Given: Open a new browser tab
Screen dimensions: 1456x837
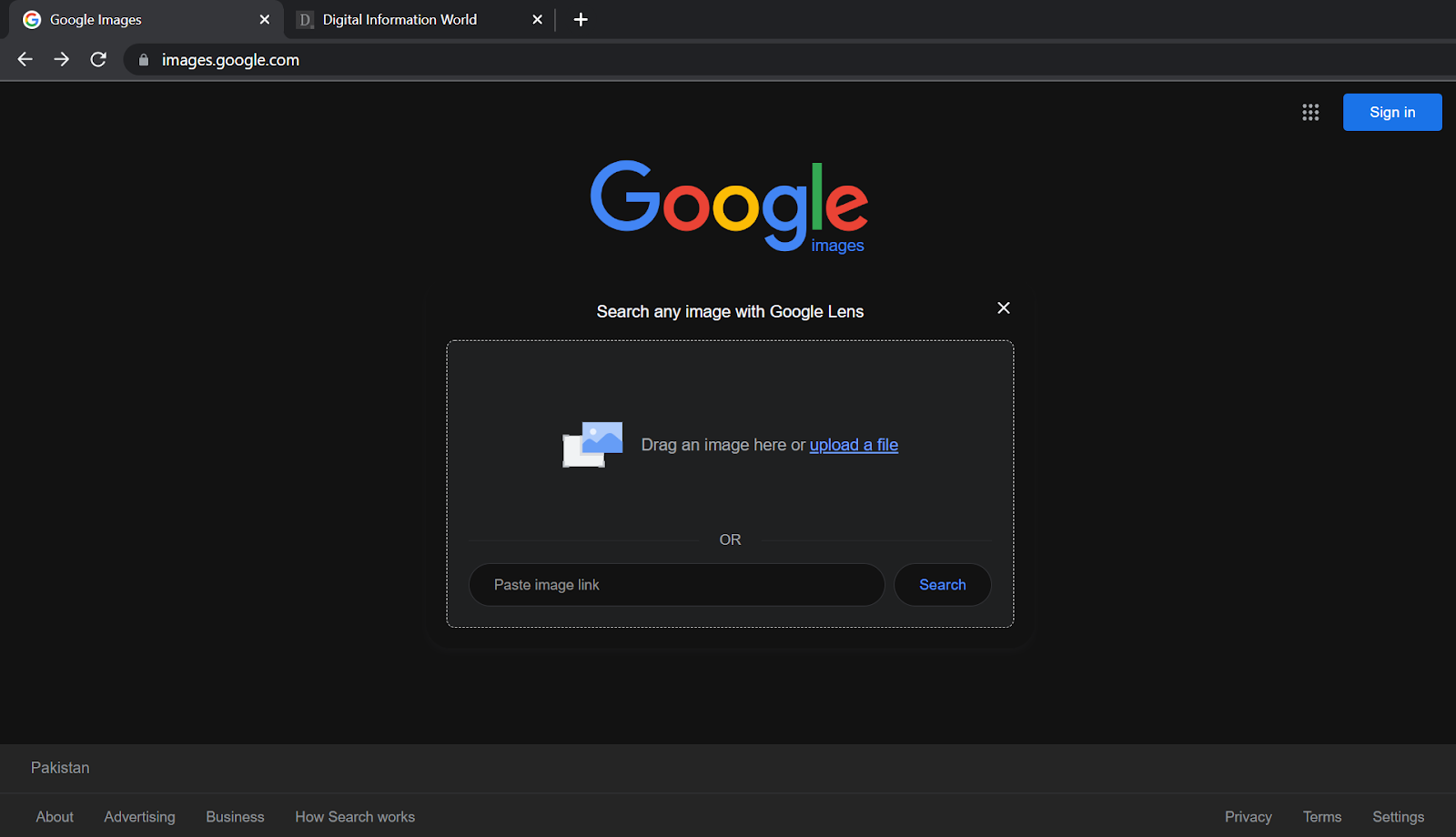Looking at the screenshot, I should tap(581, 19).
